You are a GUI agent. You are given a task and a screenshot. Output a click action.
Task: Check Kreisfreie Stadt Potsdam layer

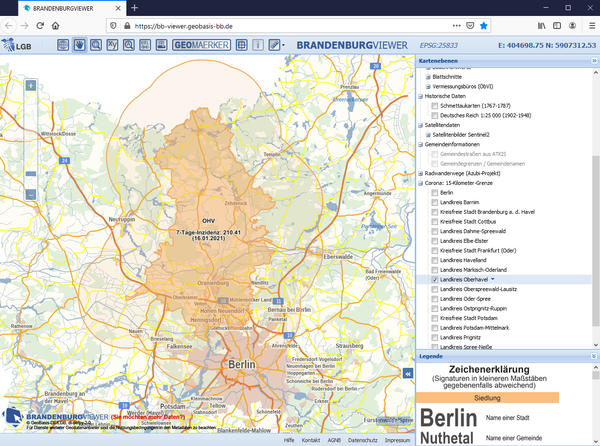click(x=435, y=318)
